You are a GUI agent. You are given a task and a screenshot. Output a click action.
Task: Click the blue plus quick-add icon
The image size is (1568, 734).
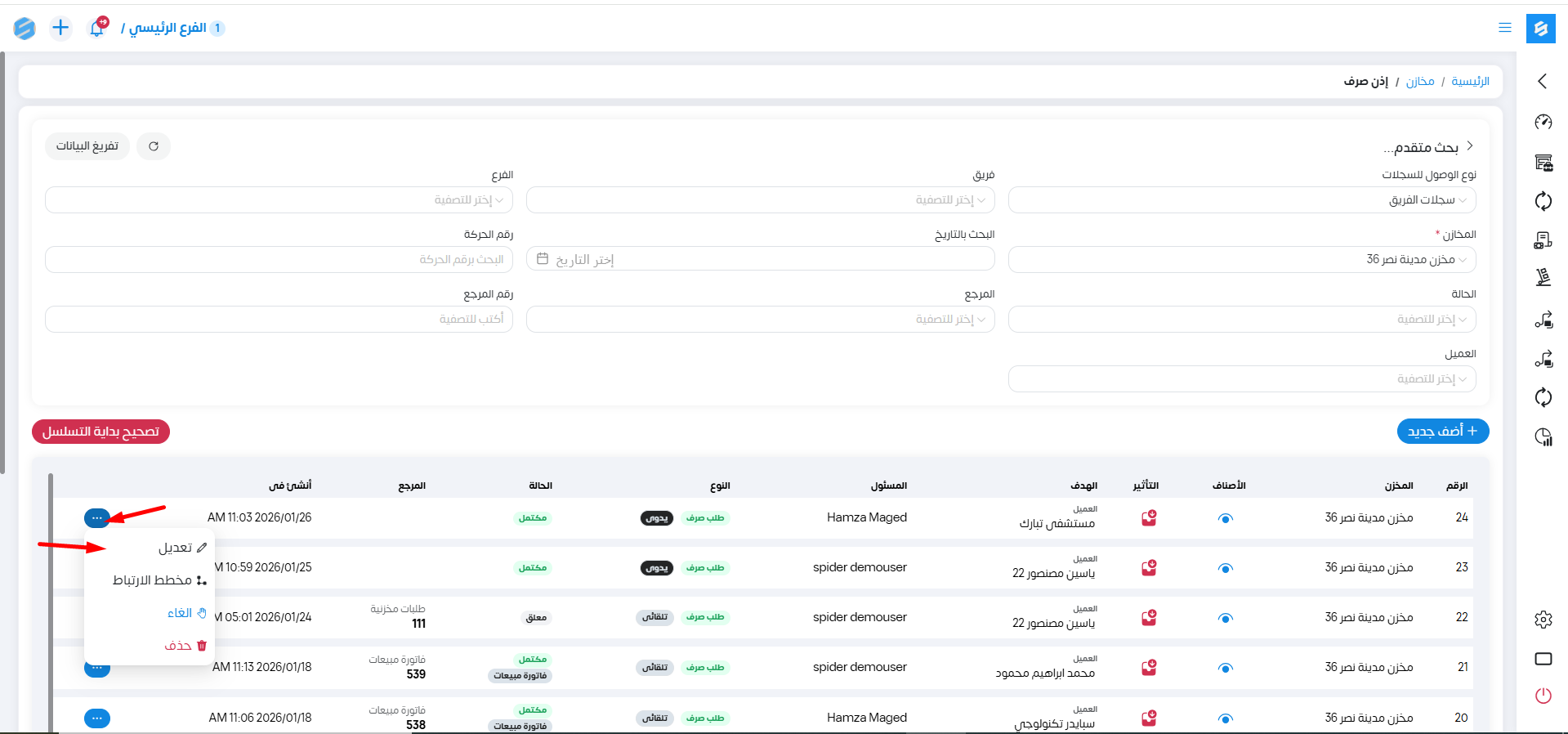pos(60,28)
